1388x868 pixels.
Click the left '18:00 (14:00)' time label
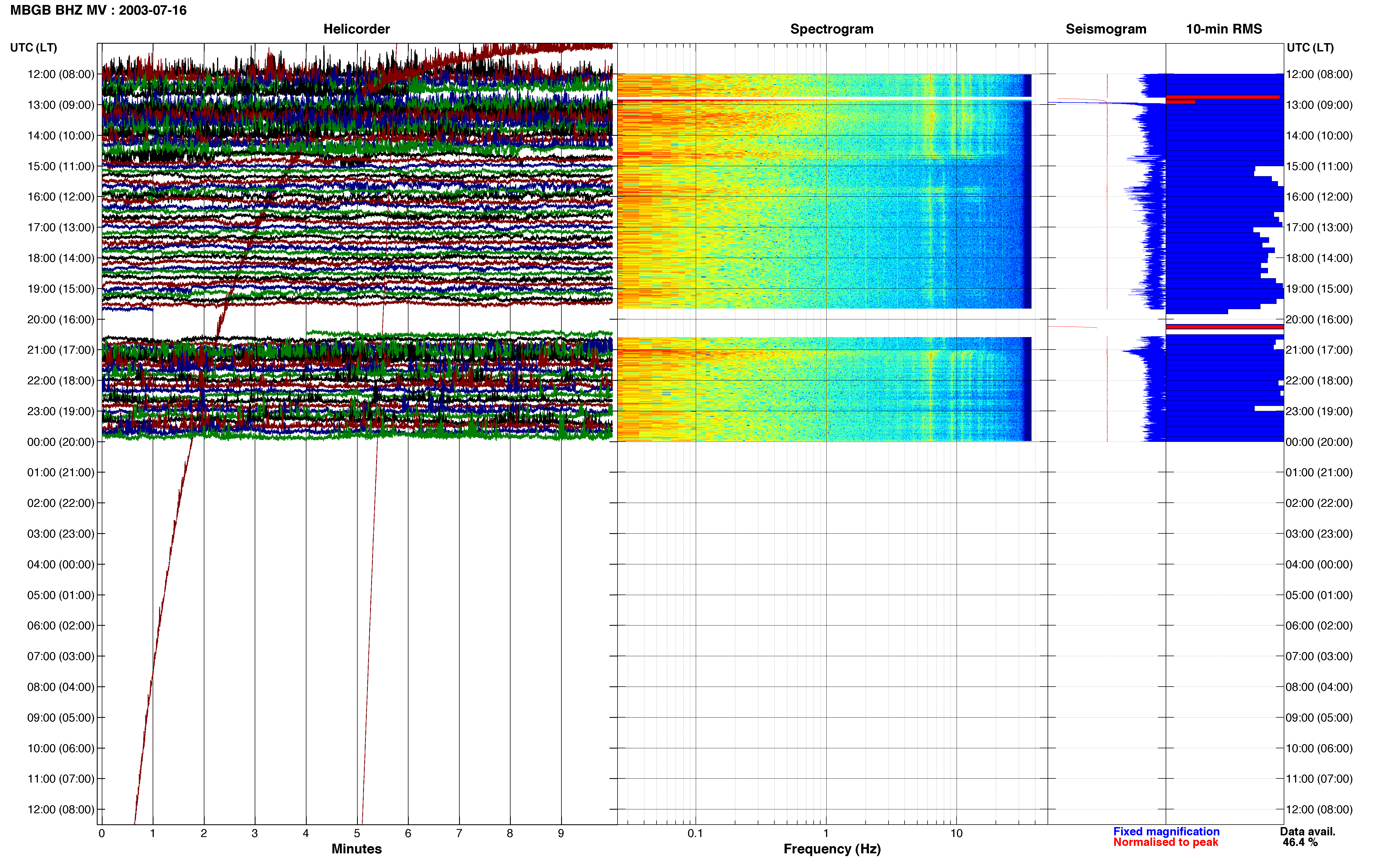click(61, 258)
